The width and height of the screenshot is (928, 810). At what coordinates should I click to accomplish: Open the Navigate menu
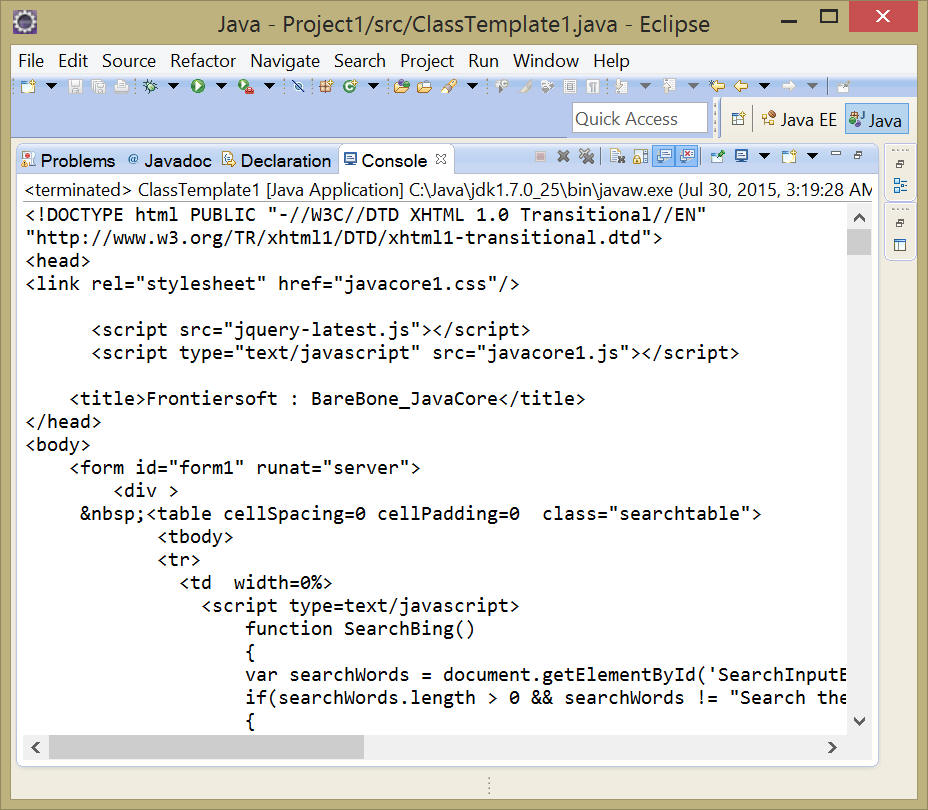point(285,61)
